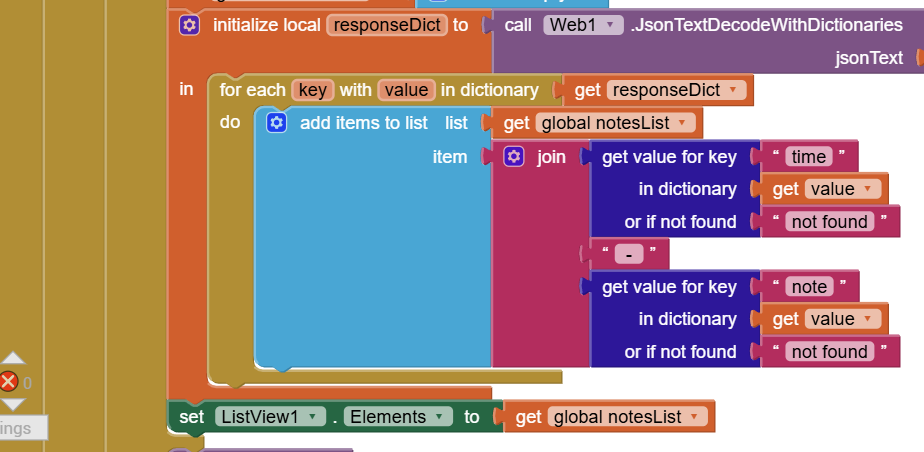Image resolution: width=924 pixels, height=452 pixels.
Task: Click the gear icon on add items to list
Action: 277,123
